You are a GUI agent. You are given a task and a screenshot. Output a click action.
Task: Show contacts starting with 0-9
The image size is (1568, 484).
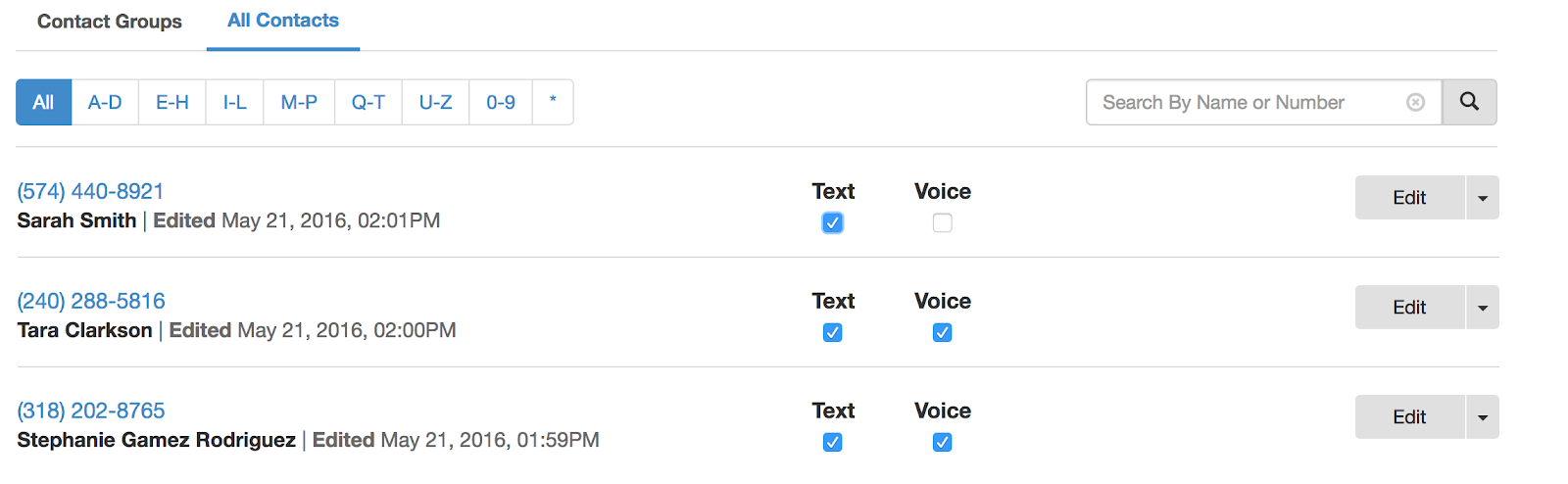point(501,102)
